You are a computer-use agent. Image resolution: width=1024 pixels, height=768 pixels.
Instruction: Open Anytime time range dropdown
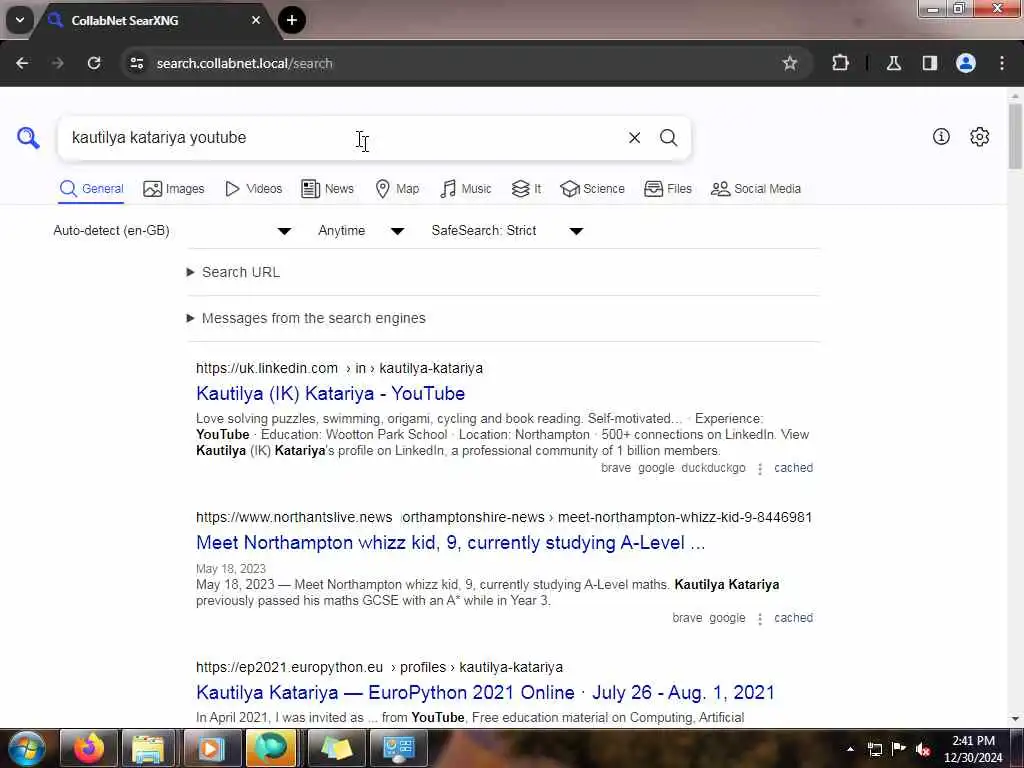(360, 231)
